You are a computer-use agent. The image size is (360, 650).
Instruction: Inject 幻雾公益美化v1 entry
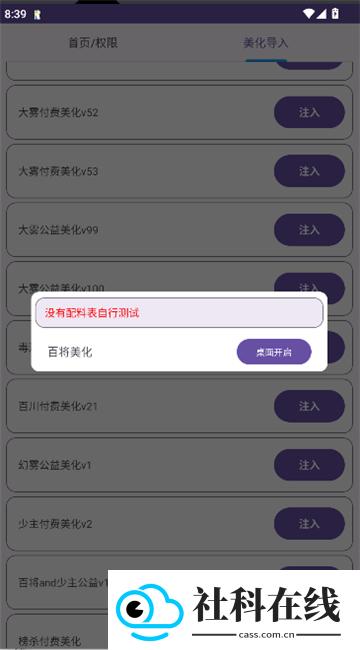click(x=309, y=465)
